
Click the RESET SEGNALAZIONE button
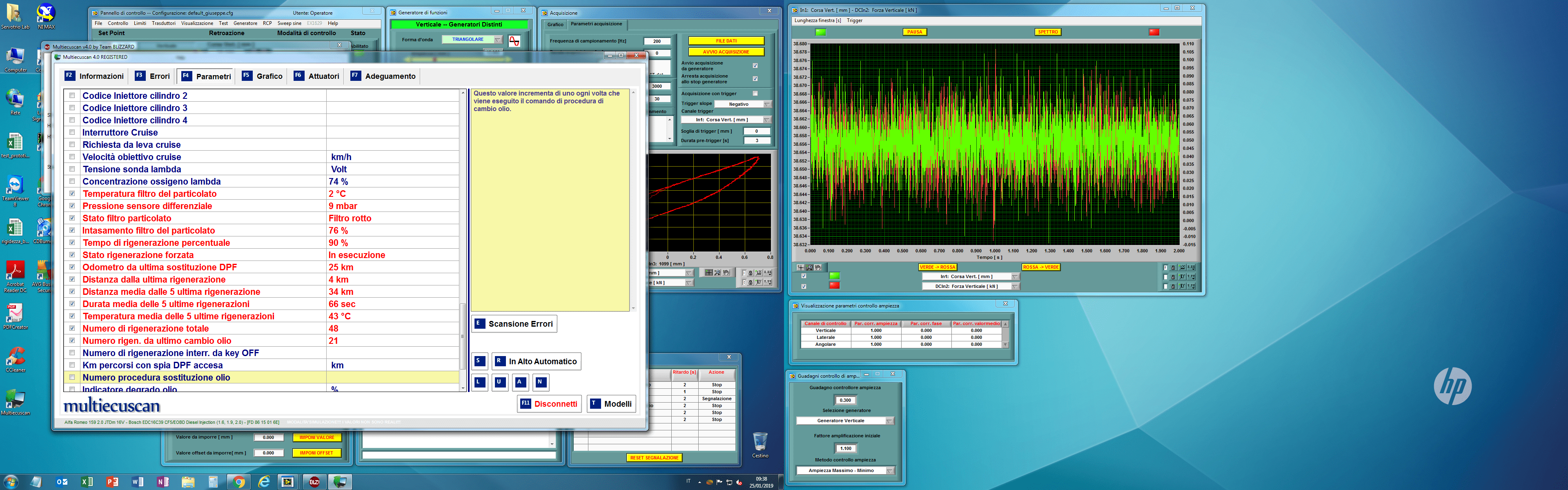(654, 458)
